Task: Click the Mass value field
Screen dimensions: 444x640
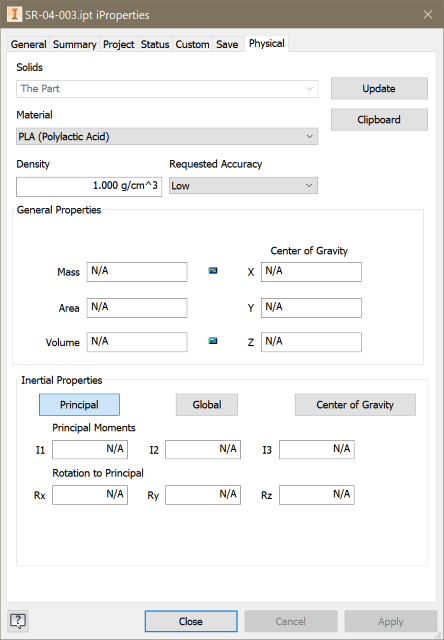Action: [137, 272]
